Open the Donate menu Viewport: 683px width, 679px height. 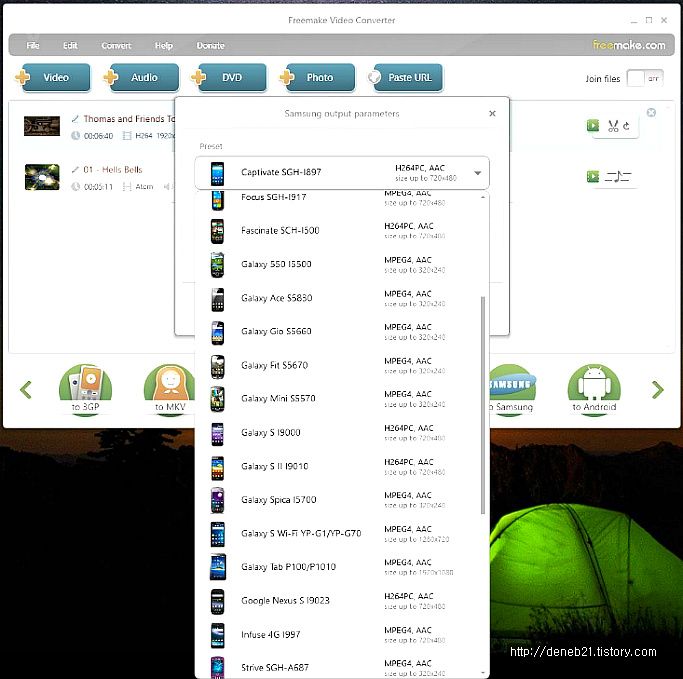click(210, 45)
